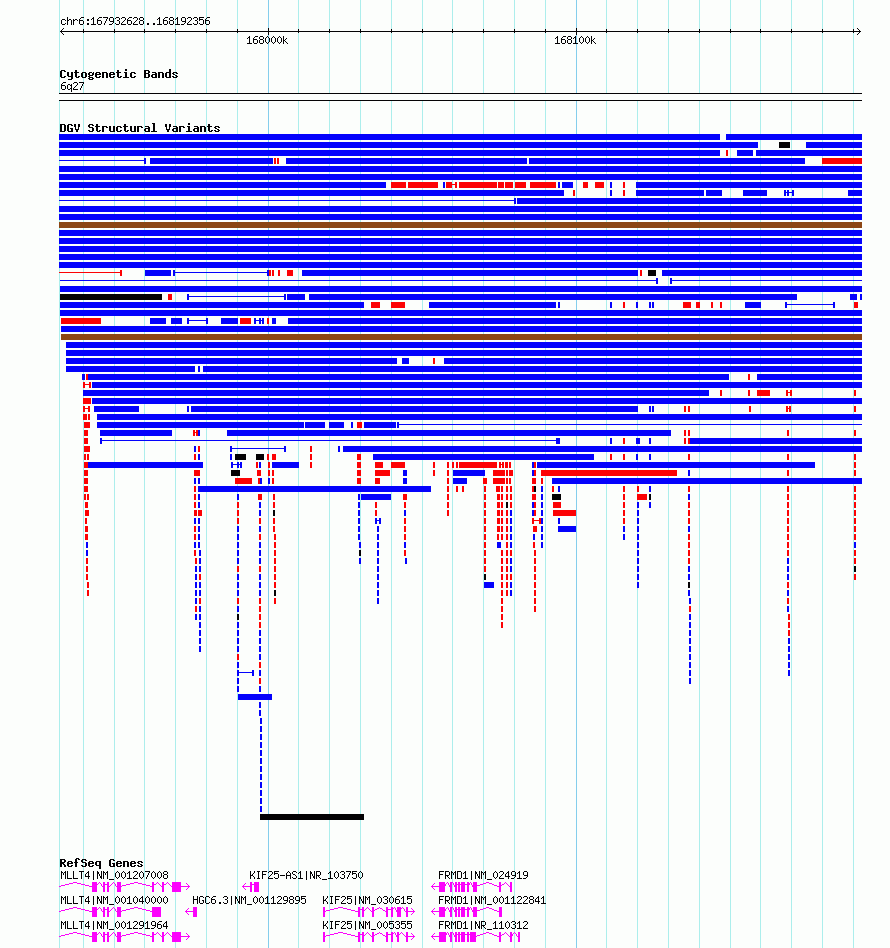Click the 6q27 band label
Screen dimensions: 890x948
pyautogui.click(x=72, y=86)
